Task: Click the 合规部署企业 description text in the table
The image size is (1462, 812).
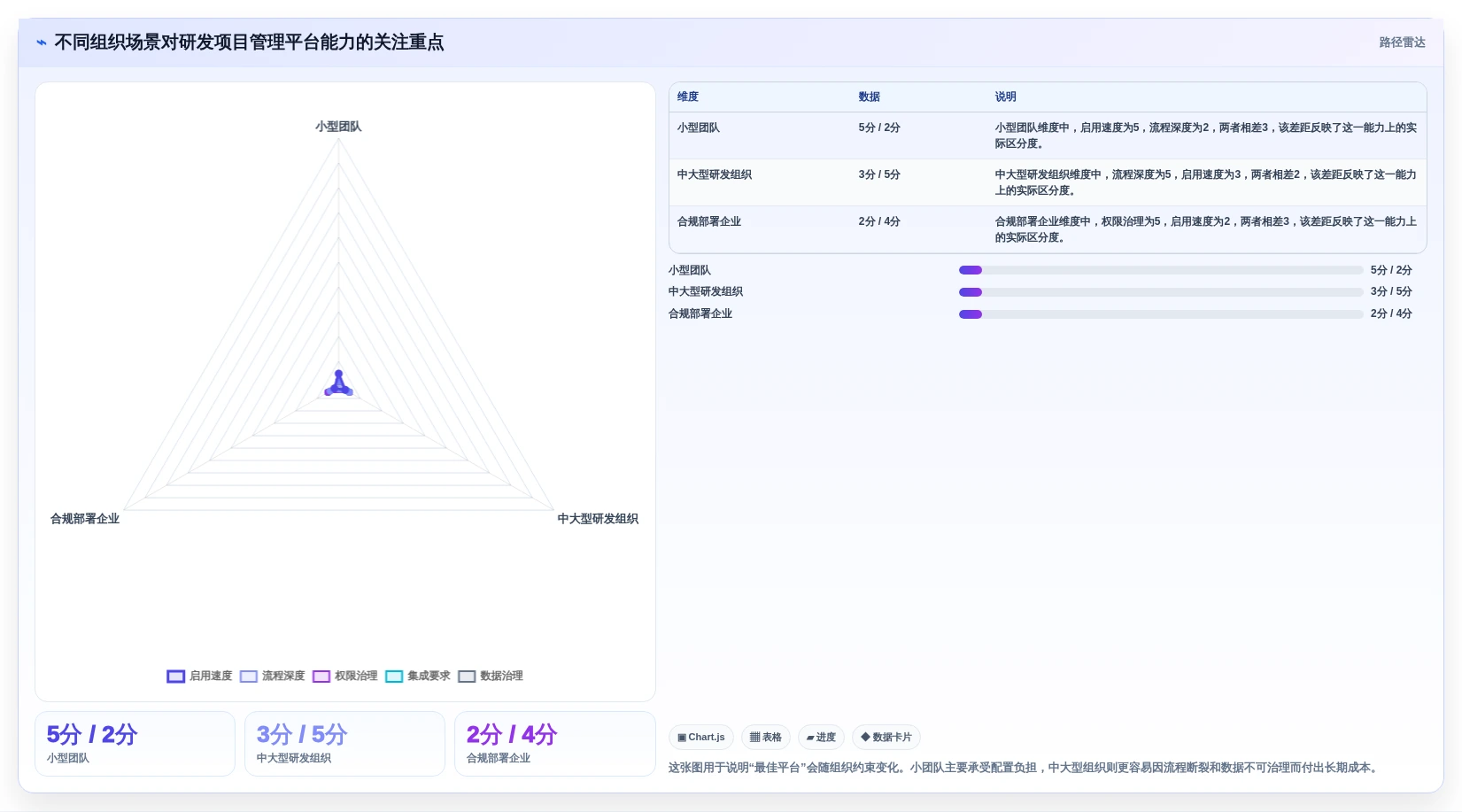Action: click(1205, 229)
